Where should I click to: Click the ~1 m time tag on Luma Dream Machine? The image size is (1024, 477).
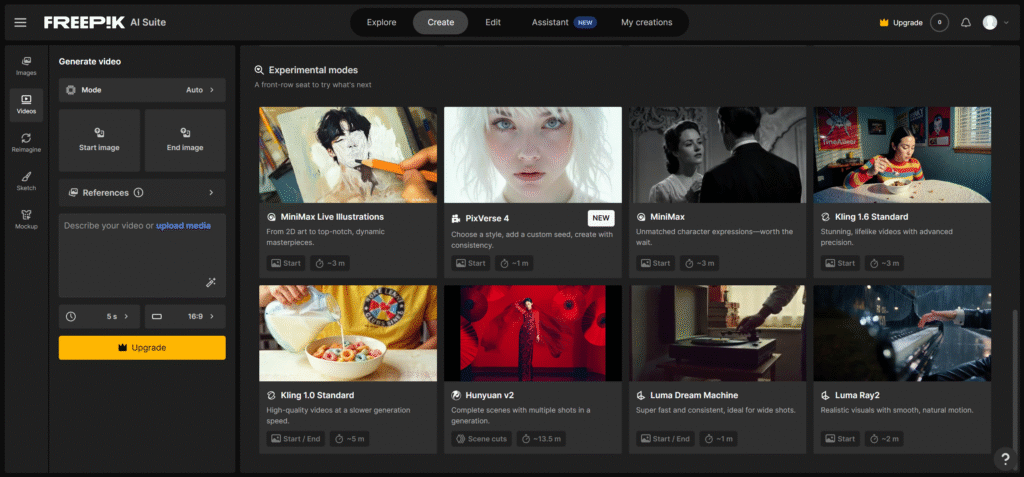[719, 438]
